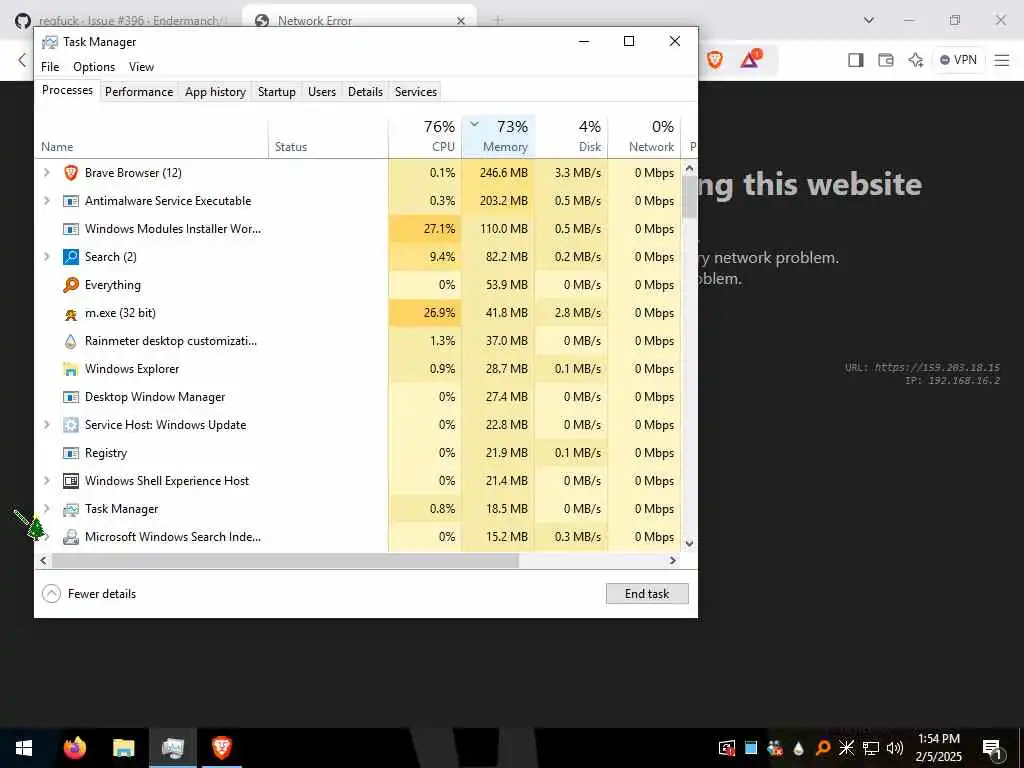This screenshot has width=1024, height=768.
Task: Click the horizontal scrollbar right arrow
Action: (x=673, y=560)
